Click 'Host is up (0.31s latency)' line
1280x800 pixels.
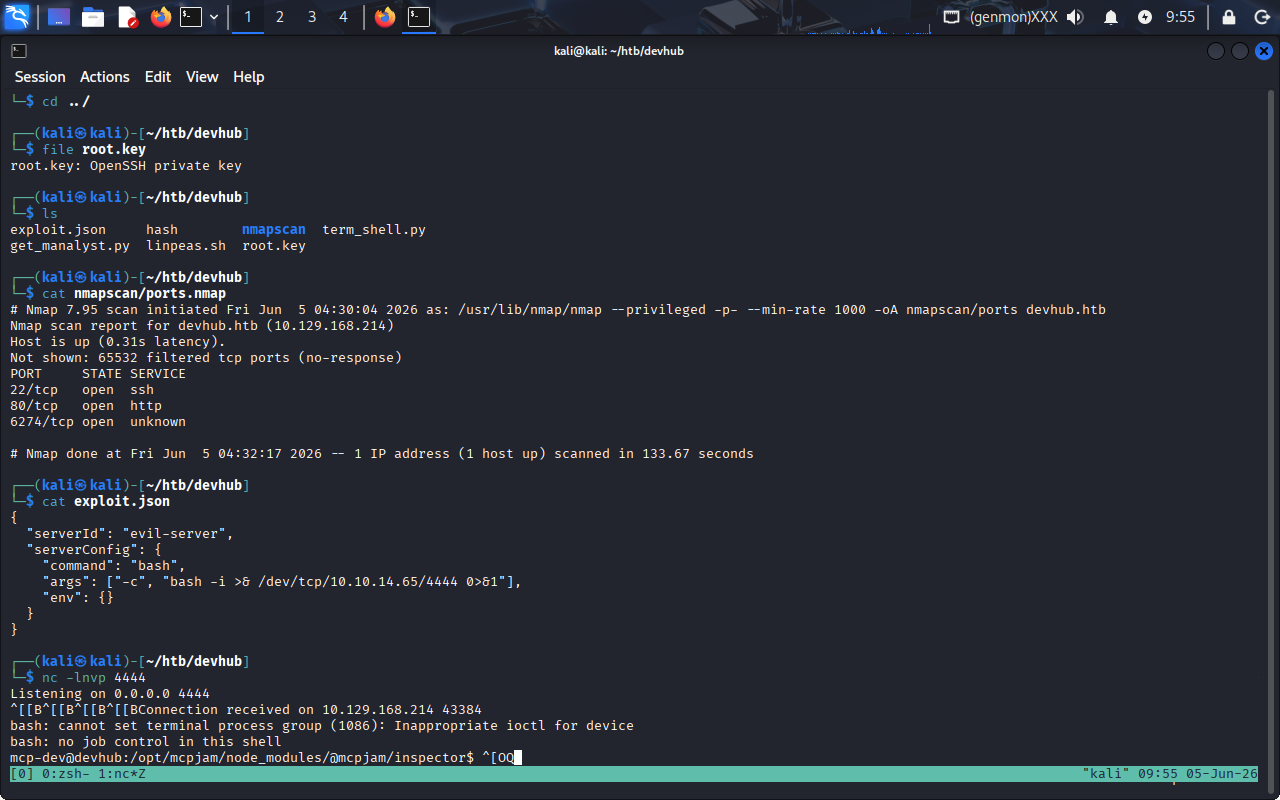(x=118, y=342)
